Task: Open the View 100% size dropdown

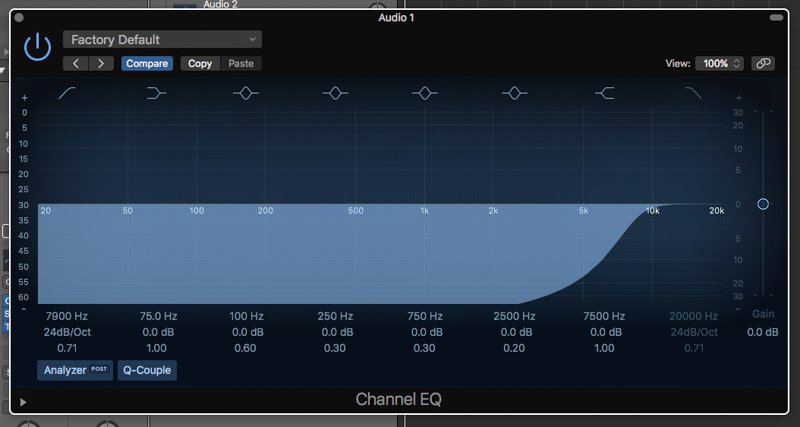Action: tap(719, 64)
